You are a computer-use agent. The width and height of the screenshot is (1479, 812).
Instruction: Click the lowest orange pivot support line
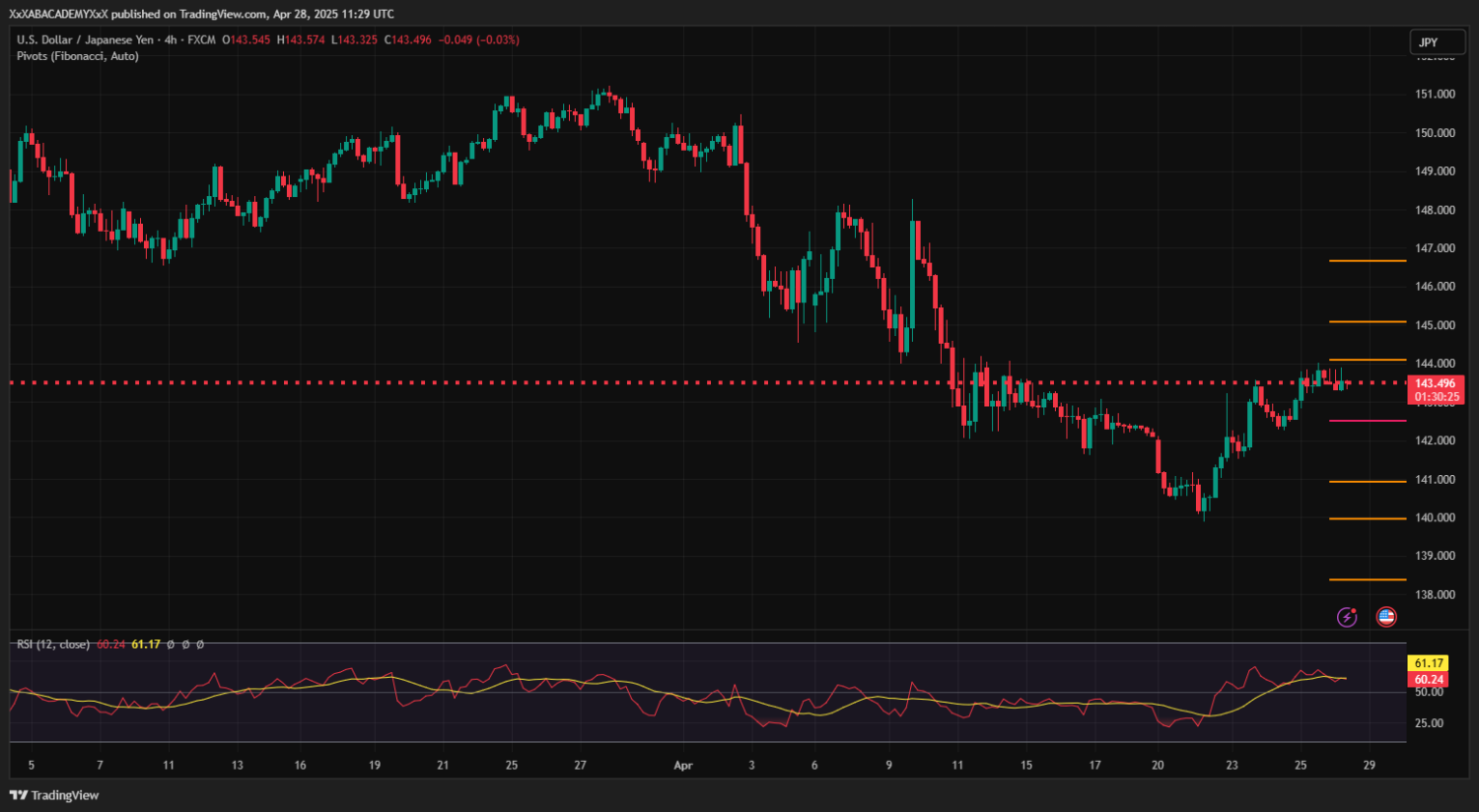pyautogui.click(x=1368, y=579)
